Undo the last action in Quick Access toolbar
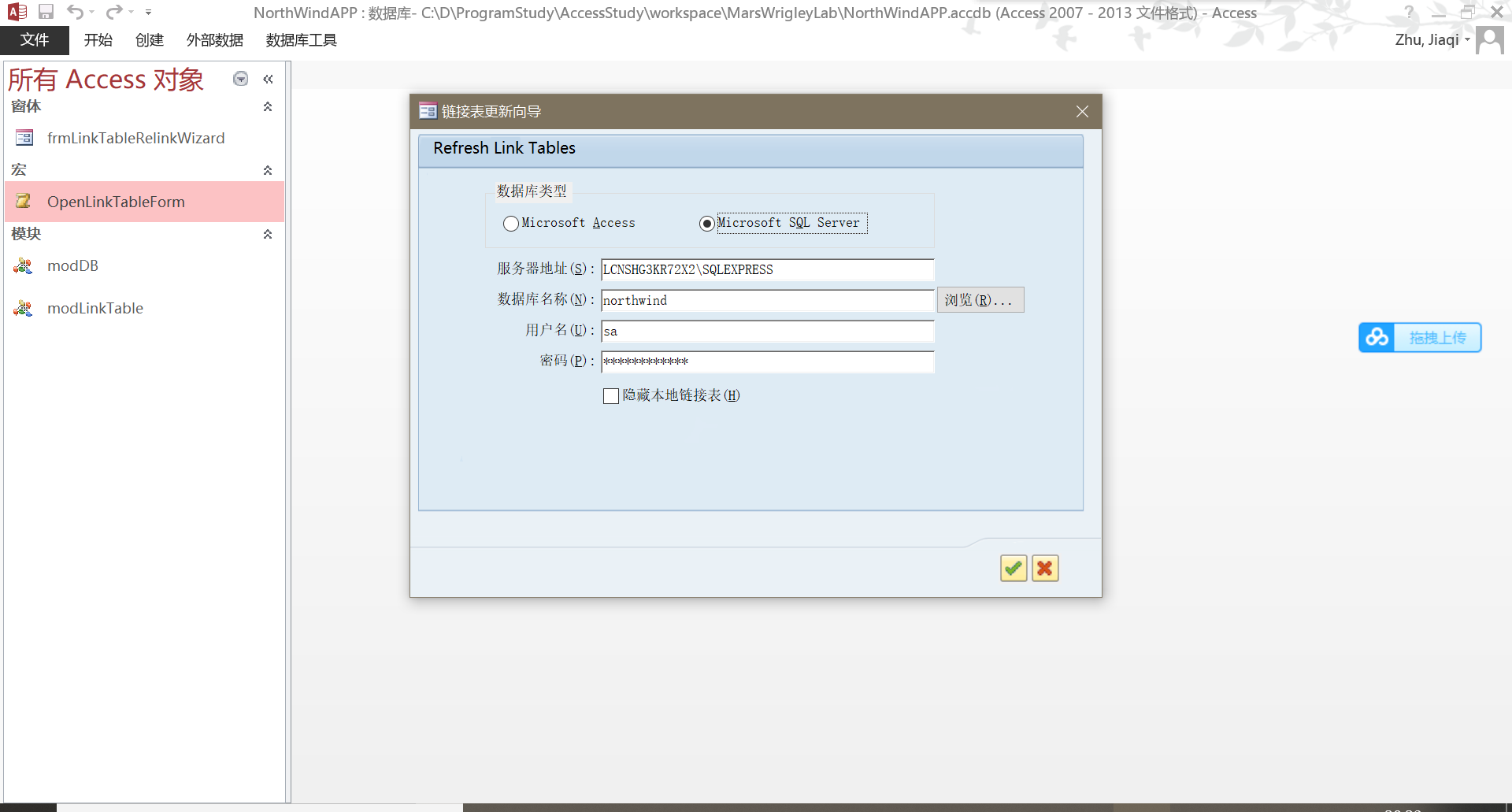This screenshot has height=812, width=1512. [x=75, y=12]
